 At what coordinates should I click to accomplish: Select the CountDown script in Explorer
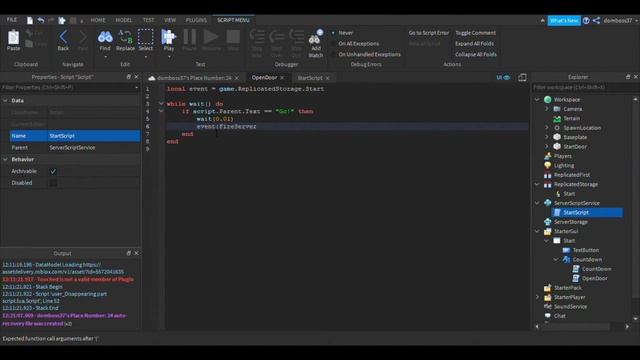point(596,269)
